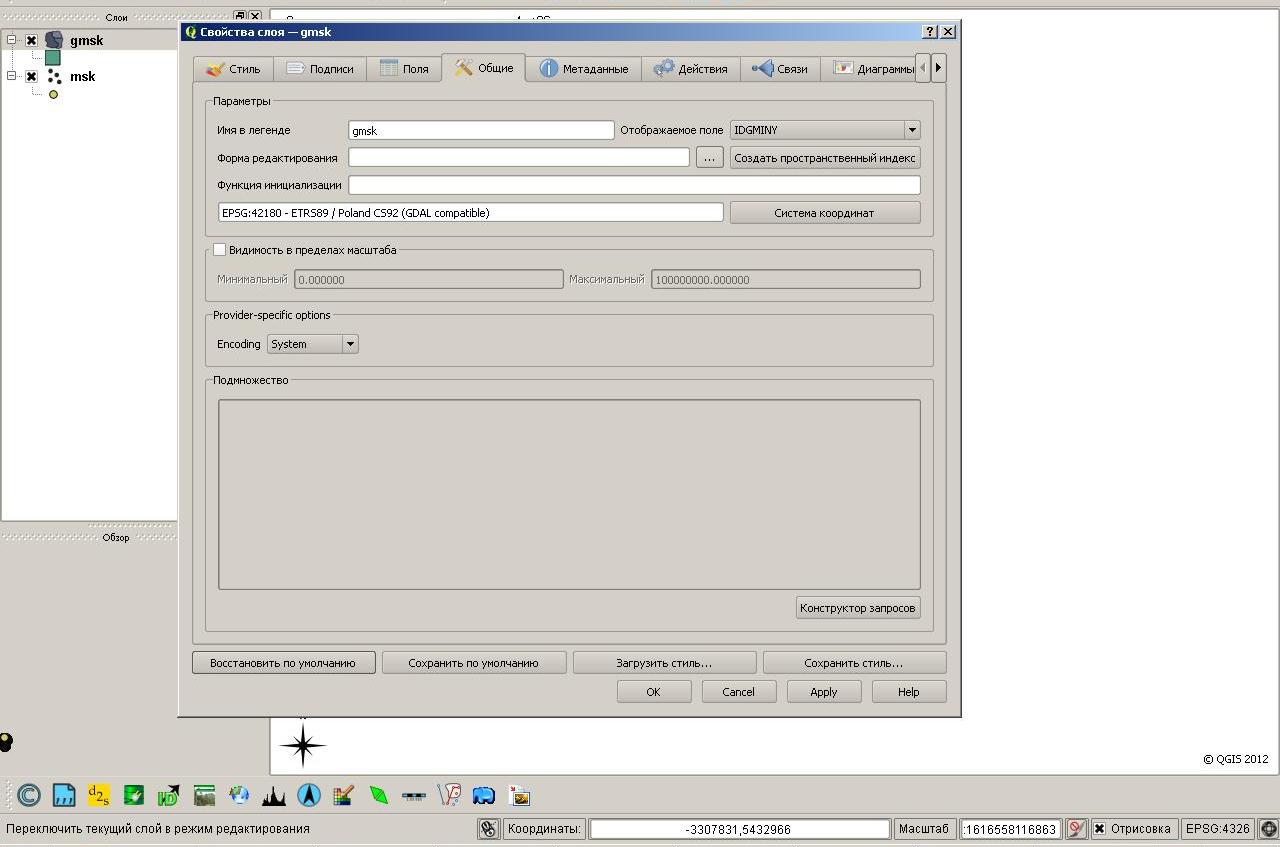
Task: Click the green landscape picture plugin icon
Action: point(204,795)
